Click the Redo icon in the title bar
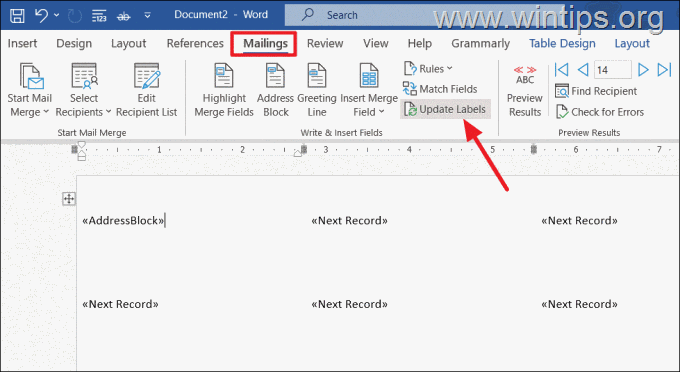The image size is (680, 372). [x=75, y=16]
